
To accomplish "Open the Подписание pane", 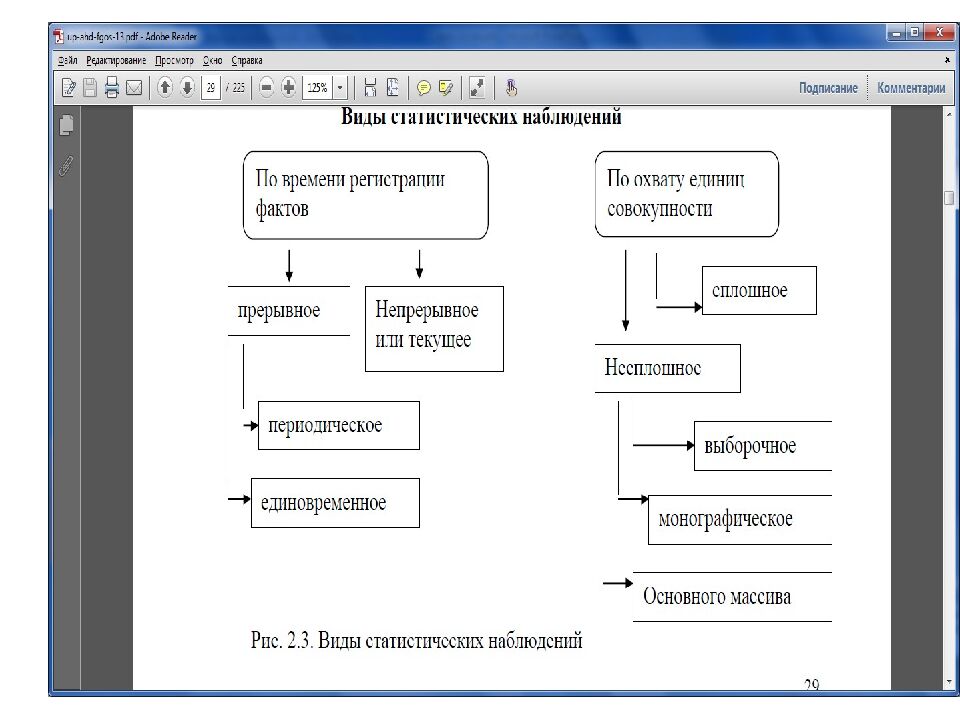I will pos(827,88).
